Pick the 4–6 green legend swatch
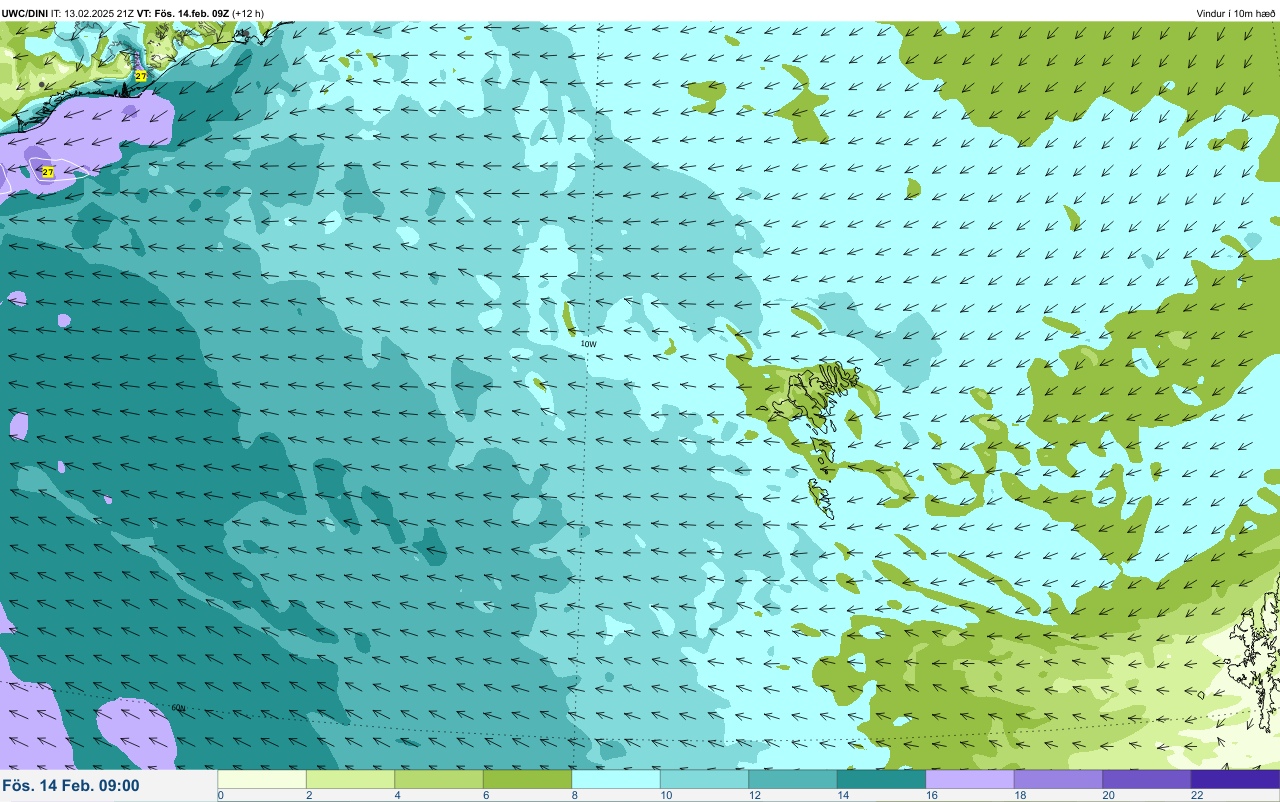Image resolution: width=1280 pixels, height=802 pixels. tap(439, 779)
